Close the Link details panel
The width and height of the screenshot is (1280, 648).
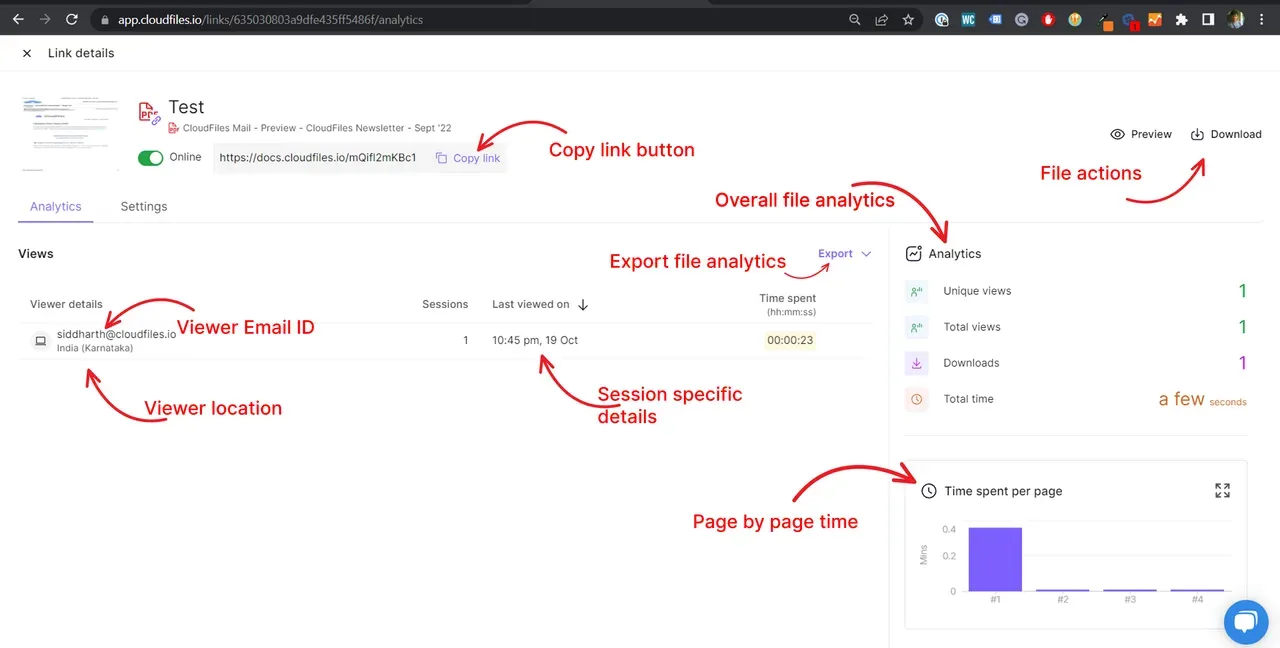[27, 53]
